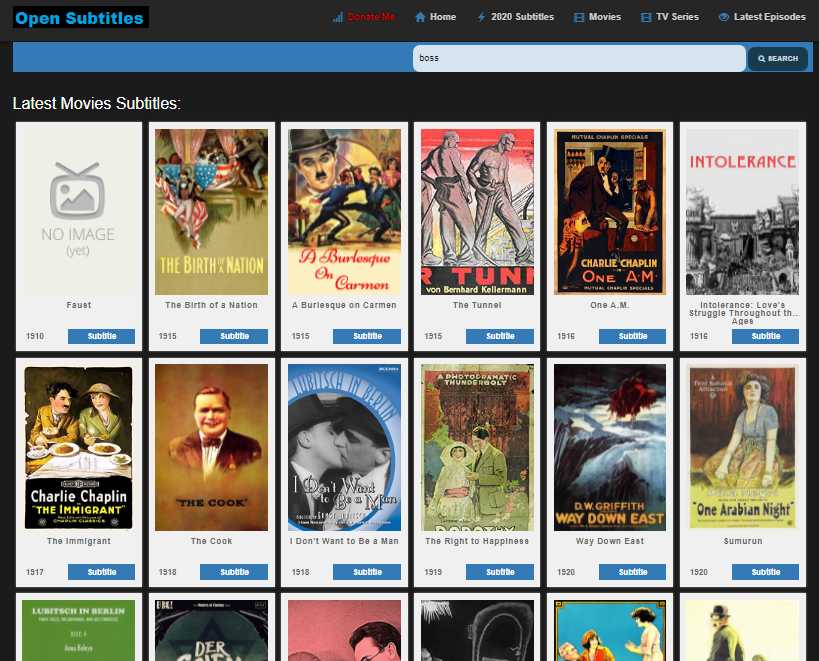Click the 'The Immigrant' title text

coord(78,541)
